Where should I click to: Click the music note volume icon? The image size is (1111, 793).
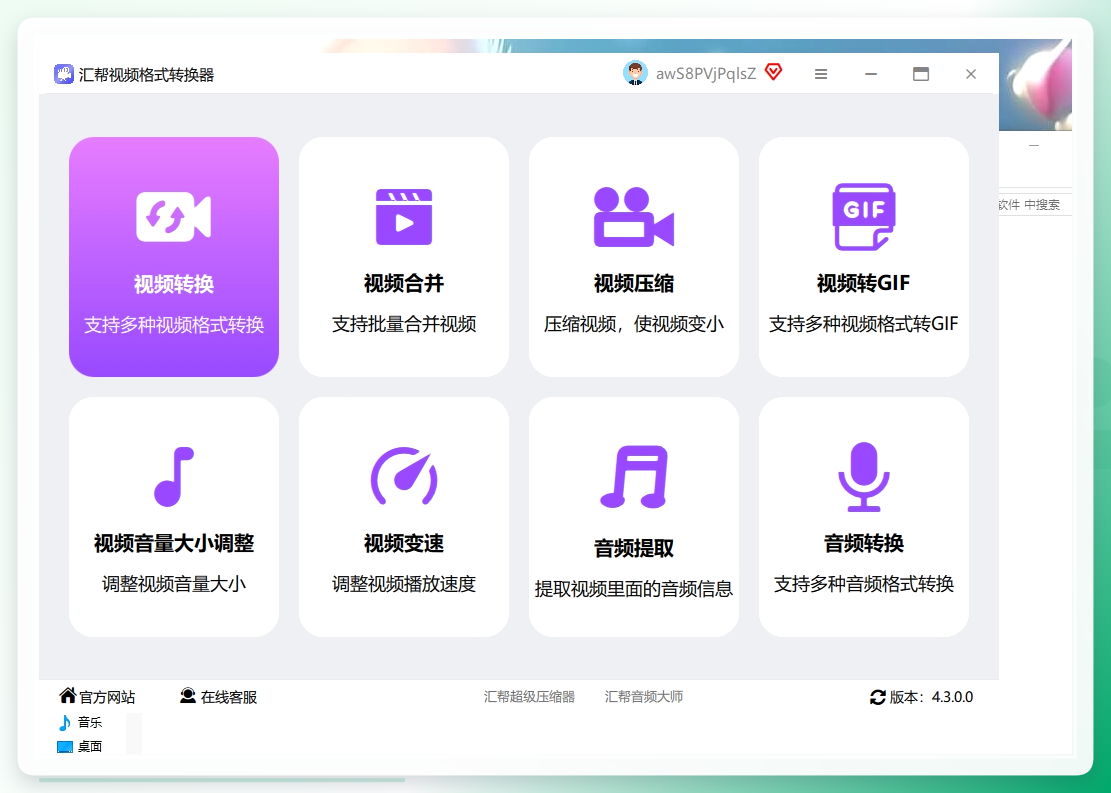coord(174,477)
